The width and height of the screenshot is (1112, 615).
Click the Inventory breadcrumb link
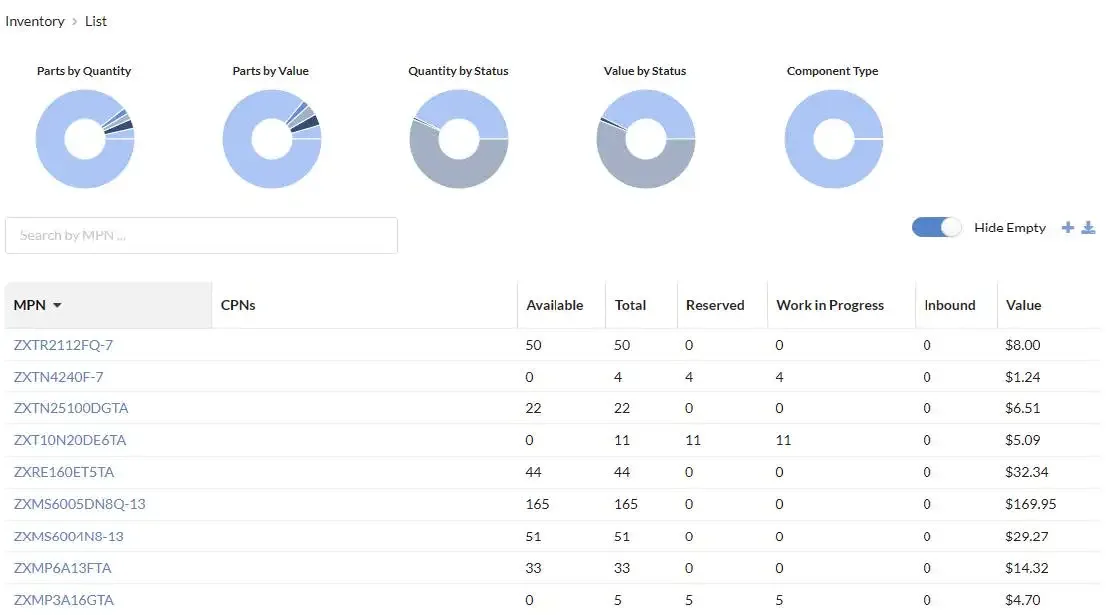click(x=35, y=21)
